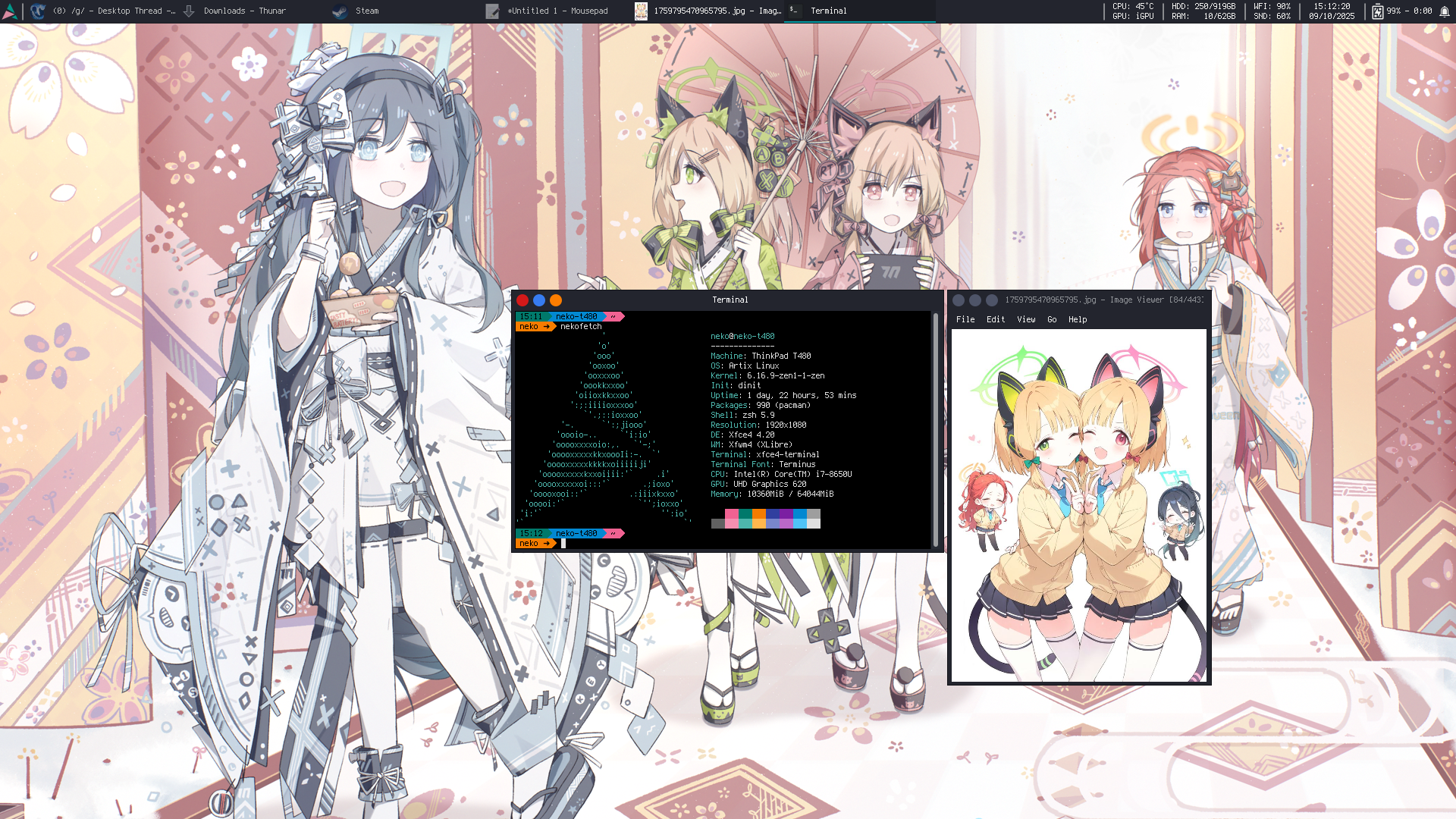The height and width of the screenshot is (819, 1456).
Task: Click the twin catgirls image in viewer
Action: (1078, 506)
